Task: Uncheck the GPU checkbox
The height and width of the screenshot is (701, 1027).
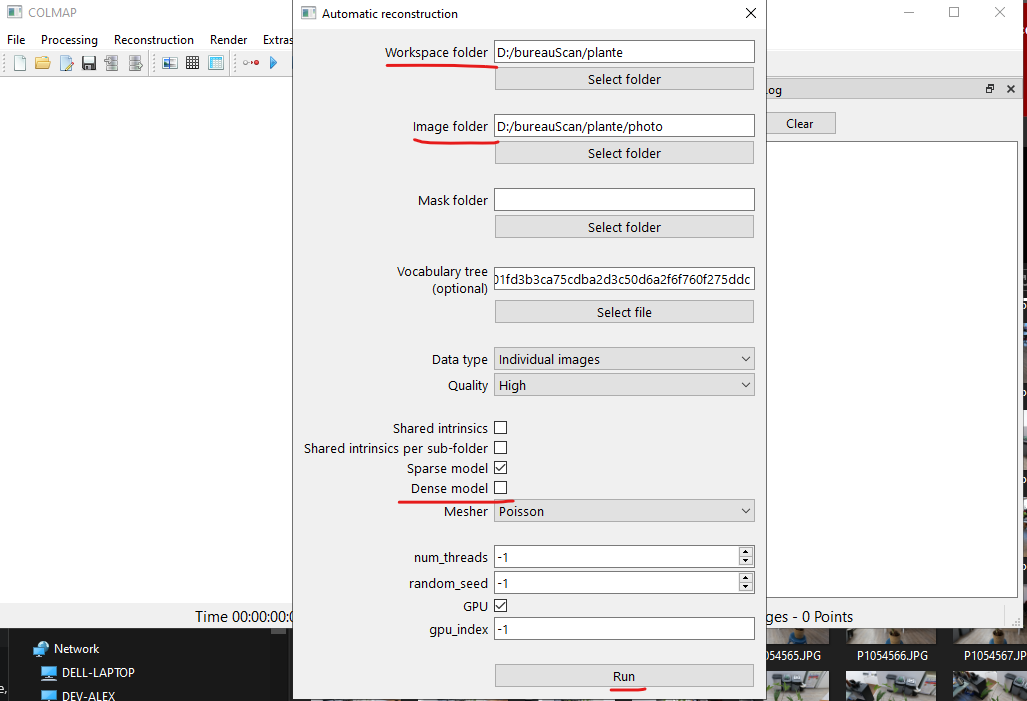Action: click(500, 605)
